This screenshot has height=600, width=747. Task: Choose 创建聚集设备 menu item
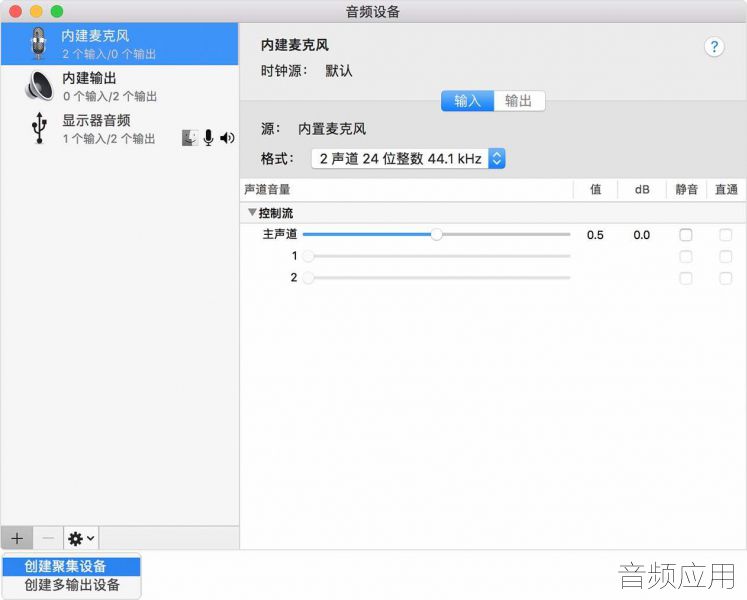[x=71, y=567]
